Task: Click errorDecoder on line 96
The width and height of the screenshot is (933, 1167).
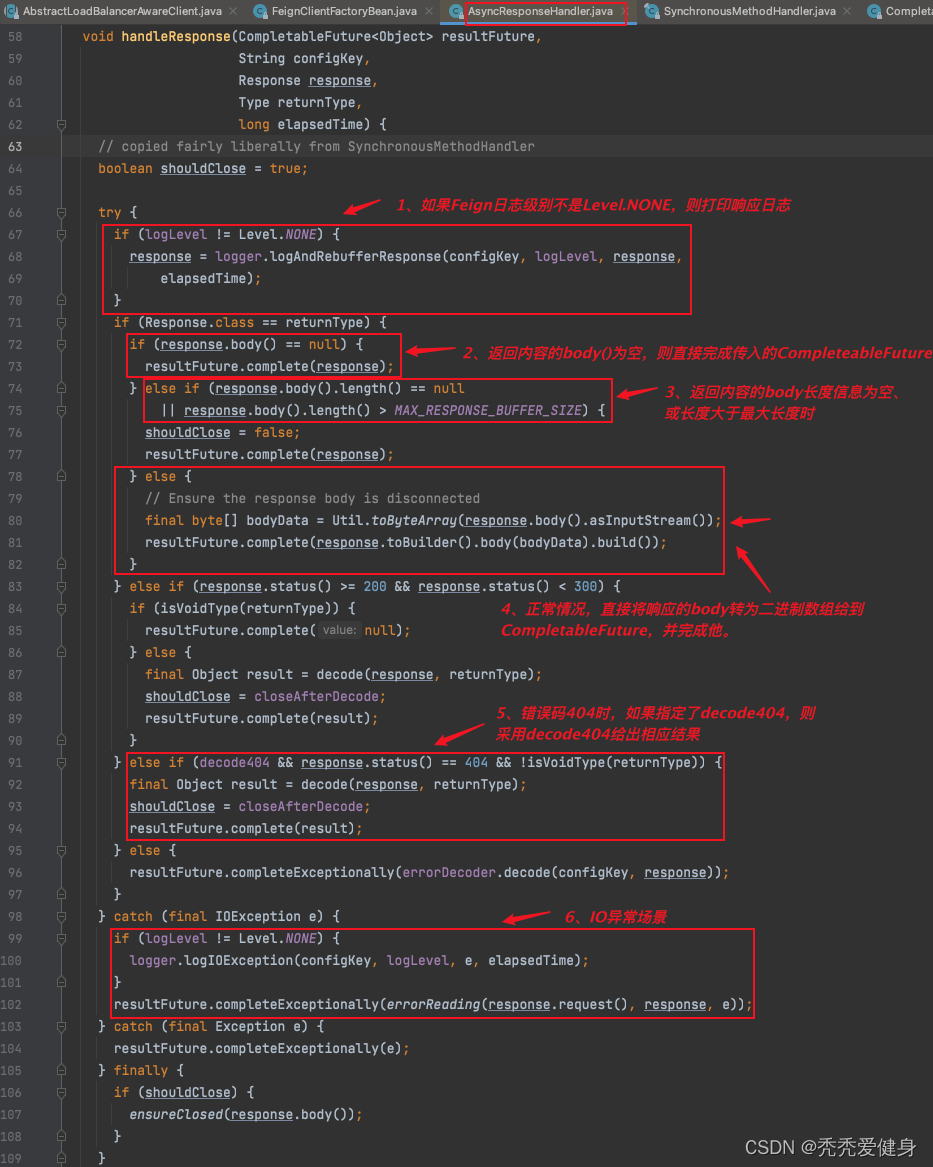Action: click(x=449, y=873)
